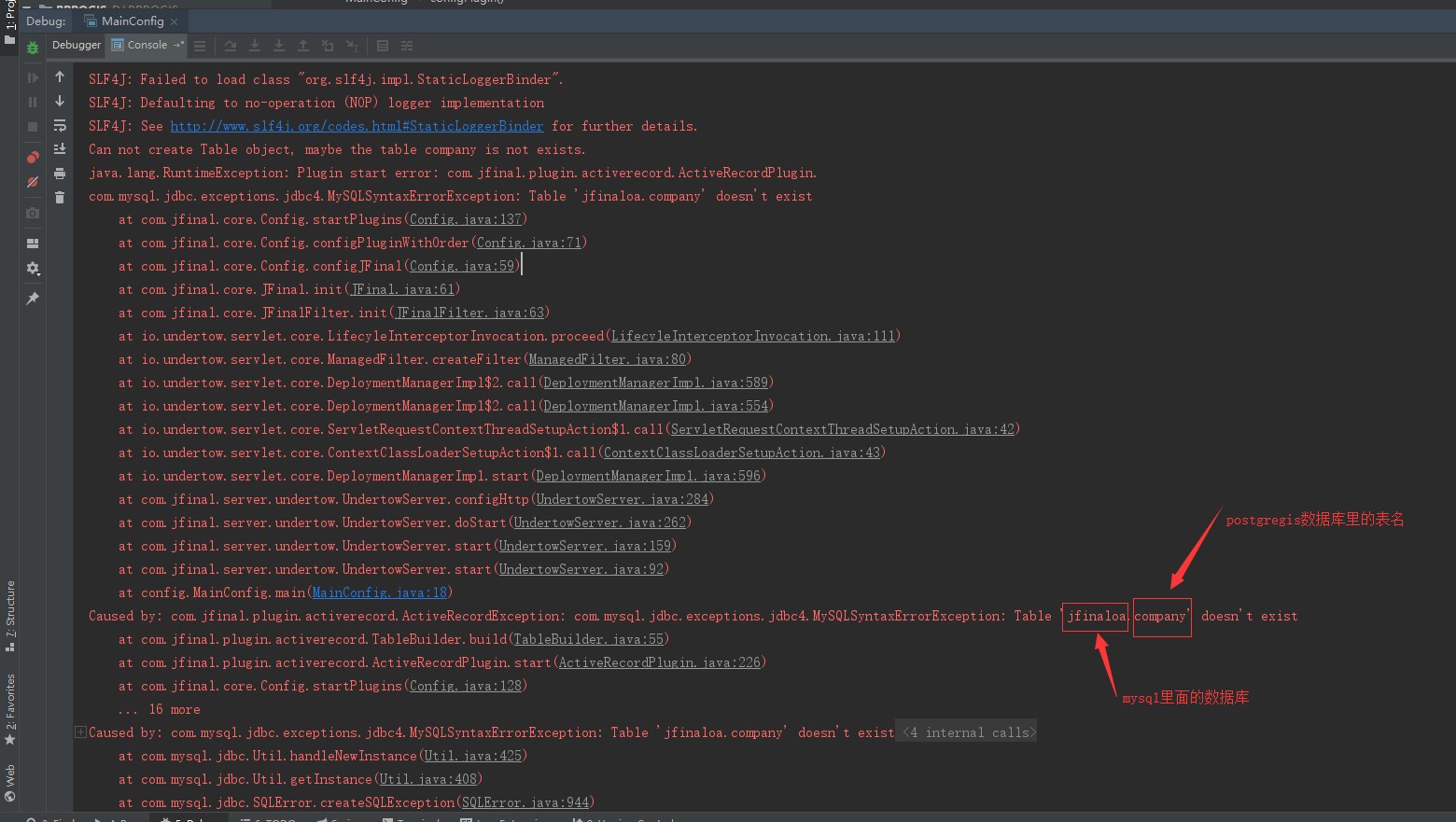
Task: Open ServletRequestContextThreadSetupAction.java:42 link
Action: 843,429
